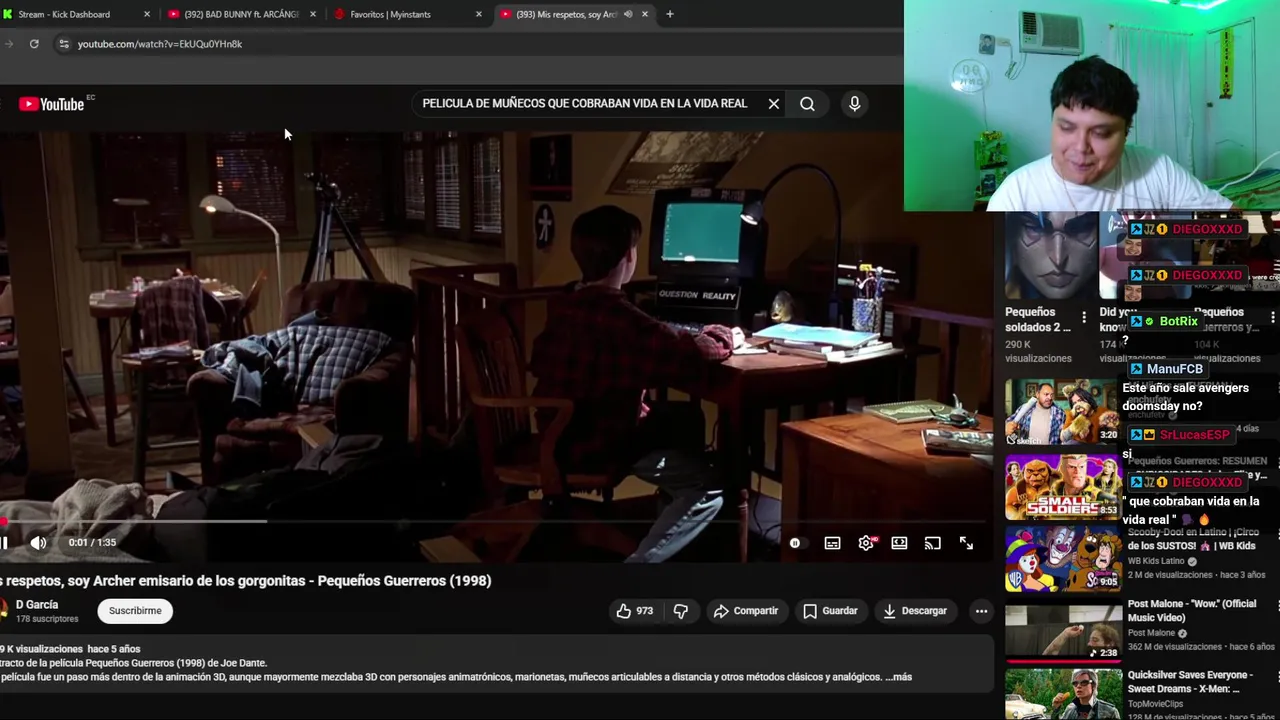Click the BotRix chat username

(x=1178, y=321)
